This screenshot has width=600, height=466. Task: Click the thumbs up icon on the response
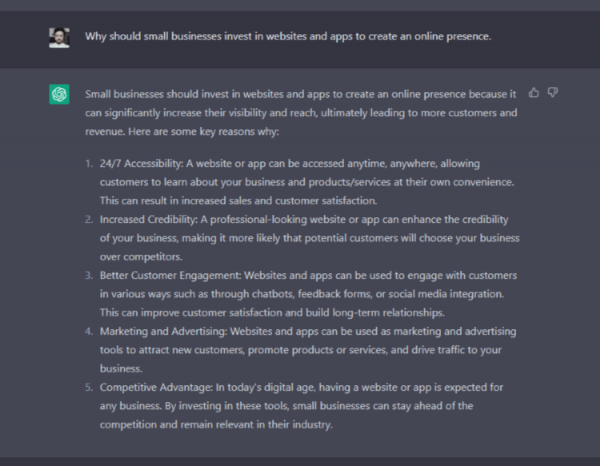pyautogui.click(x=534, y=93)
